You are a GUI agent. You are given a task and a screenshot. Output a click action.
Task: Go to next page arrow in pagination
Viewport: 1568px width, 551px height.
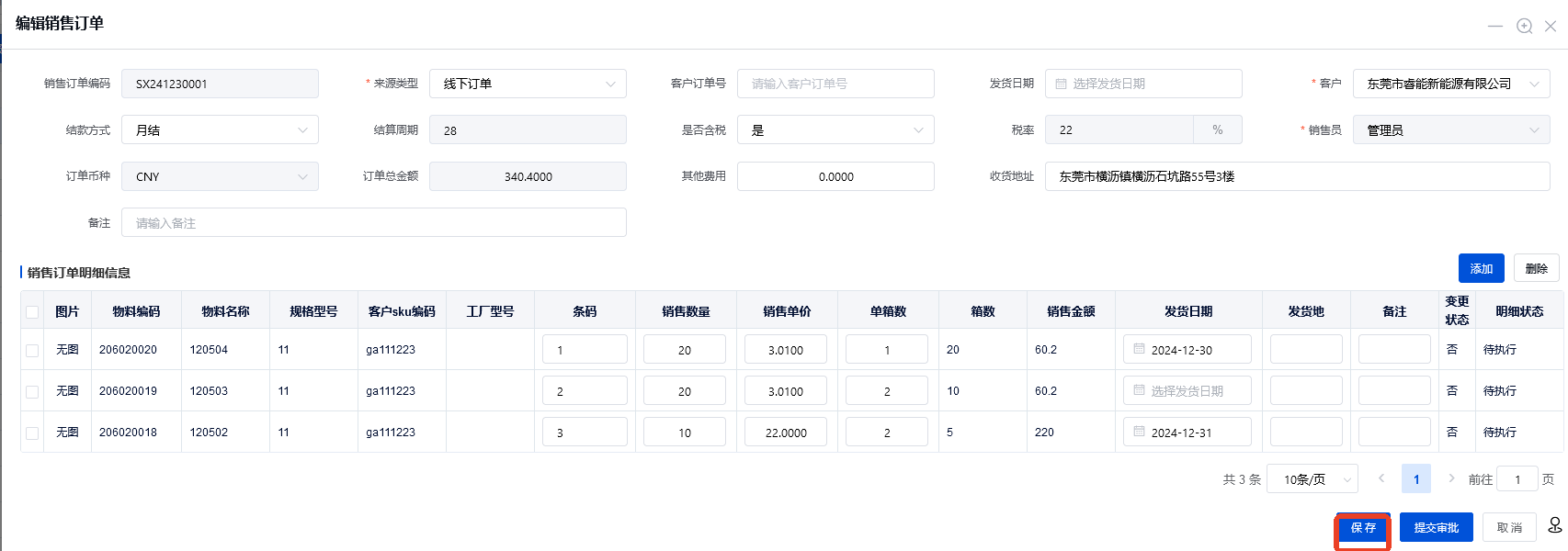pos(1451,478)
